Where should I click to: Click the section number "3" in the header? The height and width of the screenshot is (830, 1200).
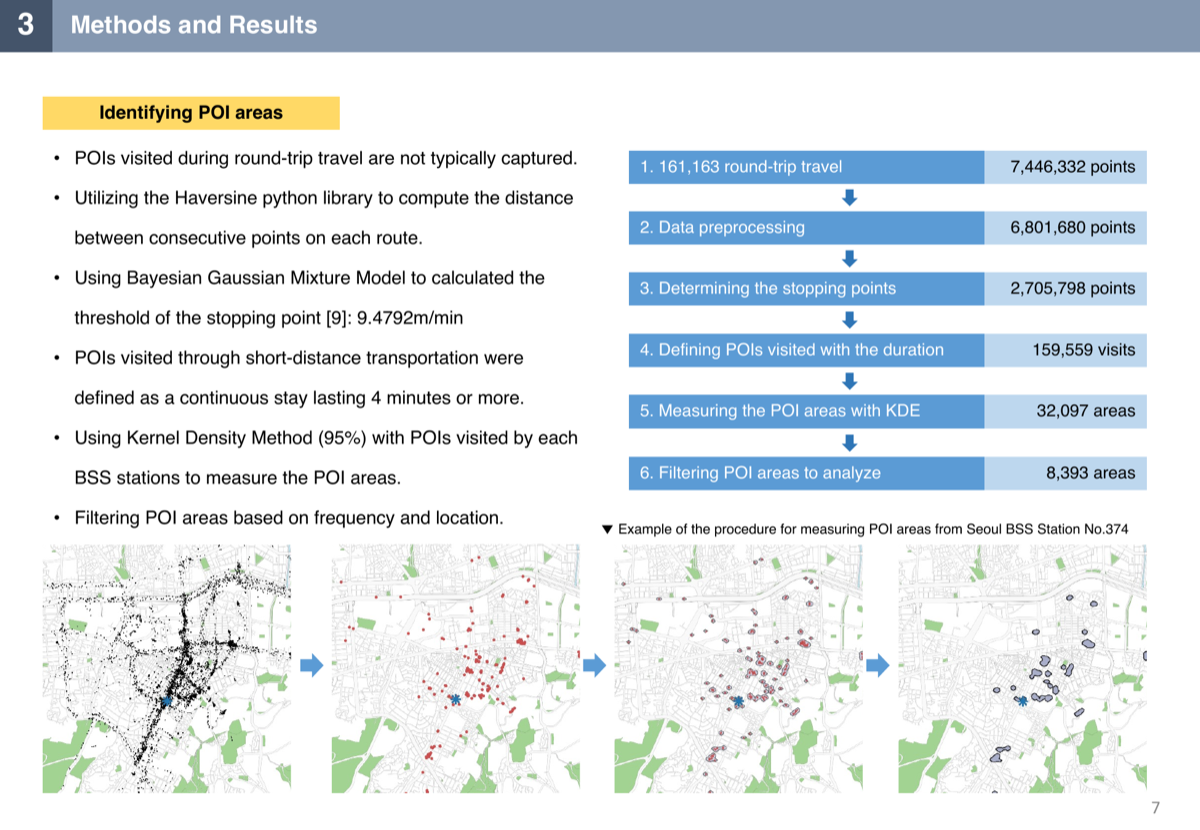[x=25, y=26]
